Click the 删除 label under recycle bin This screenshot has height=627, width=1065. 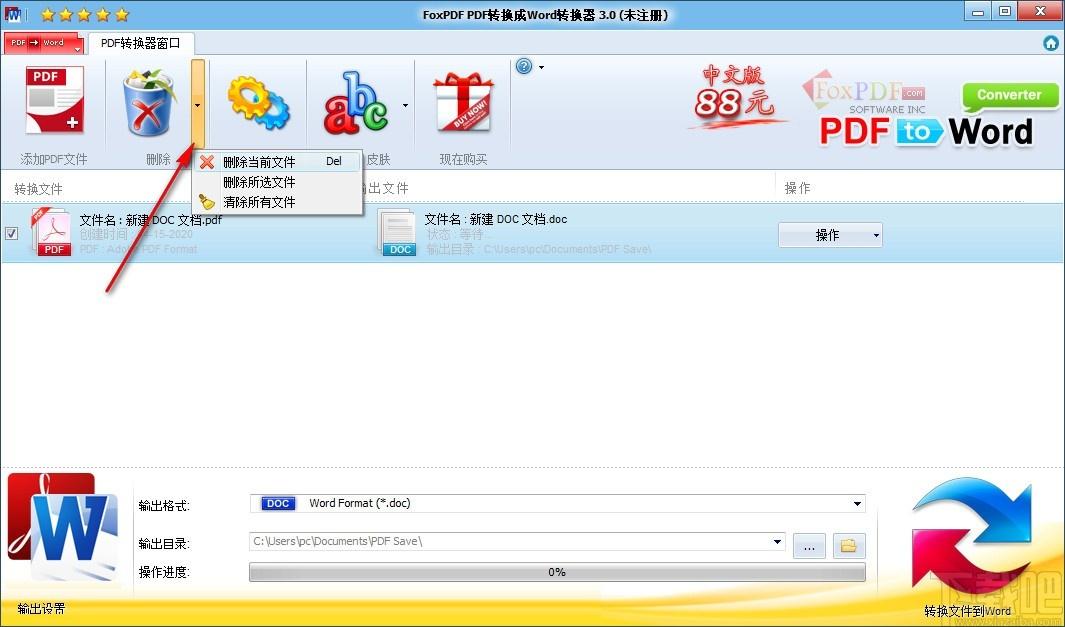pyautogui.click(x=158, y=160)
